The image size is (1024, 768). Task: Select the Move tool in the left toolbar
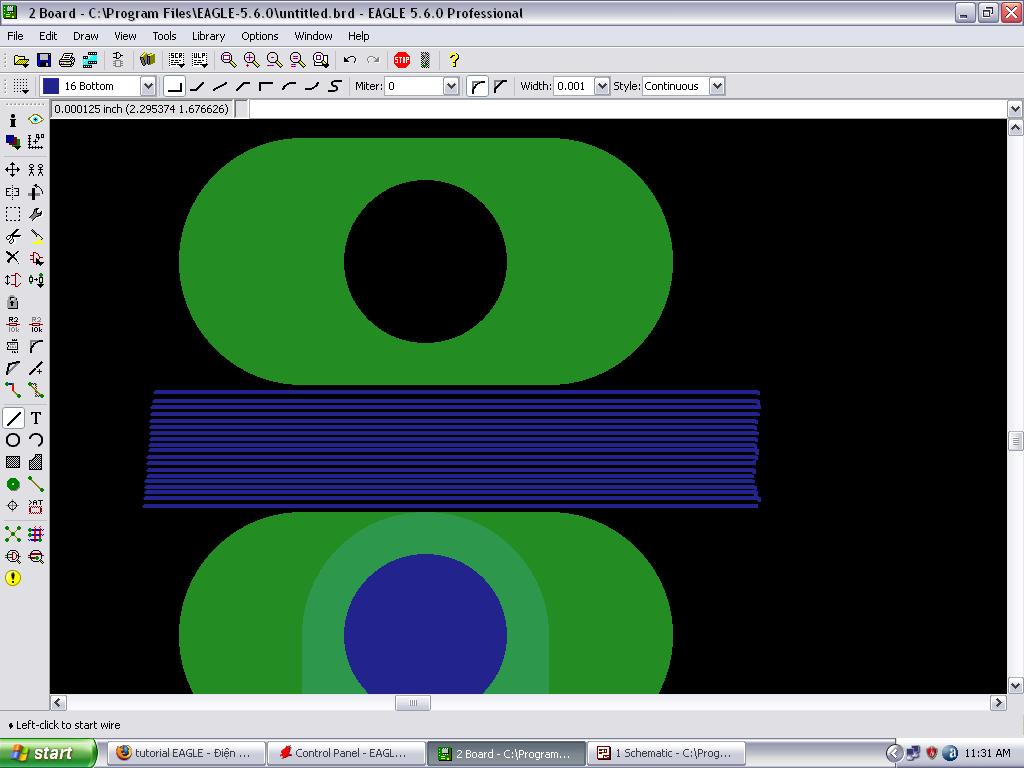[13, 170]
